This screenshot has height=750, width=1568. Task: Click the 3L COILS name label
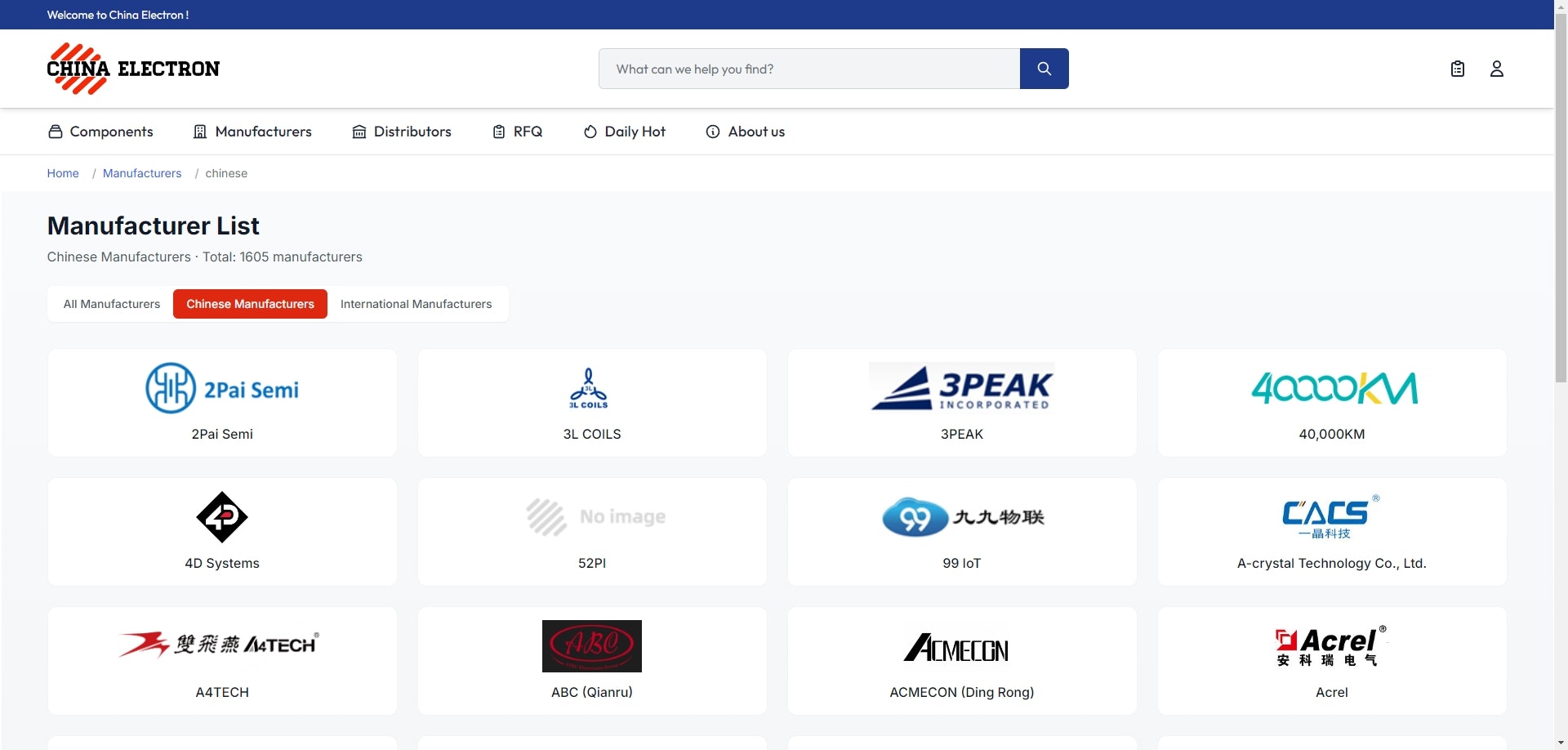pos(592,434)
